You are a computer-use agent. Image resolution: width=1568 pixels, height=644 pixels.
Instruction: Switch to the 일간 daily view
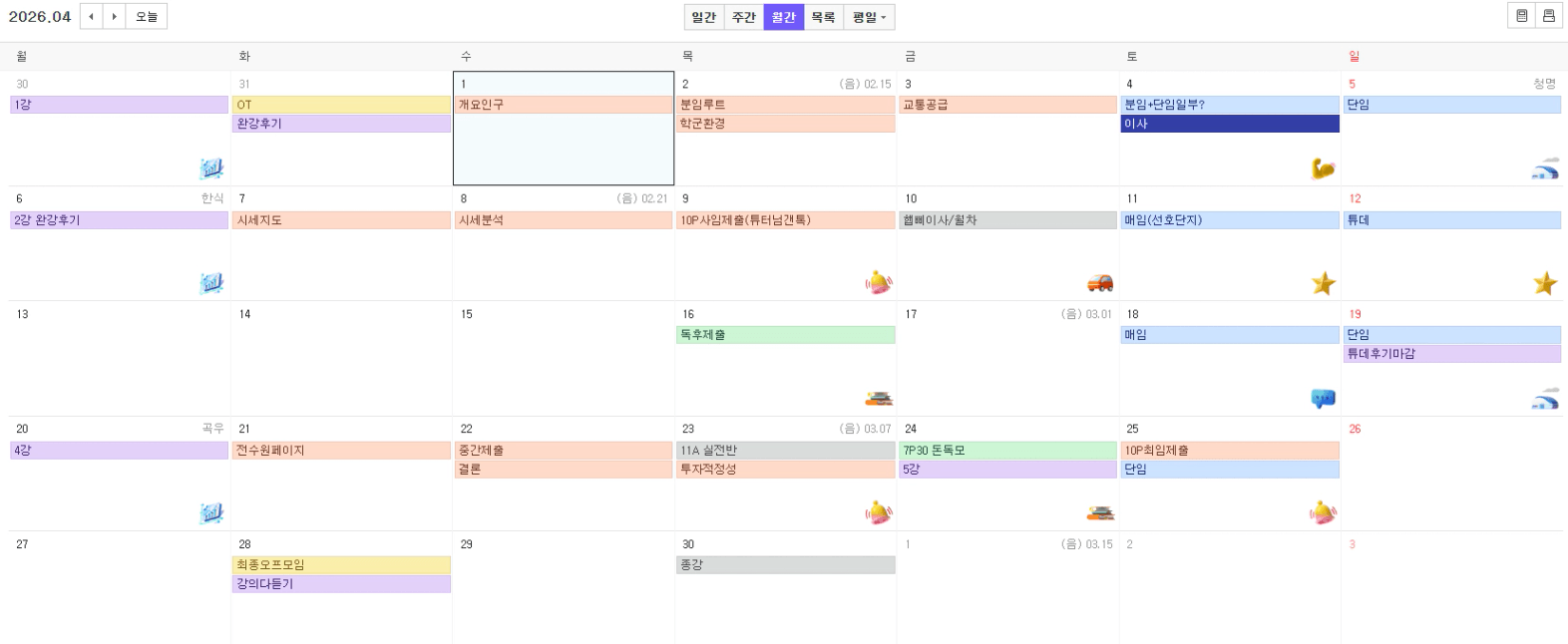pos(704,17)
